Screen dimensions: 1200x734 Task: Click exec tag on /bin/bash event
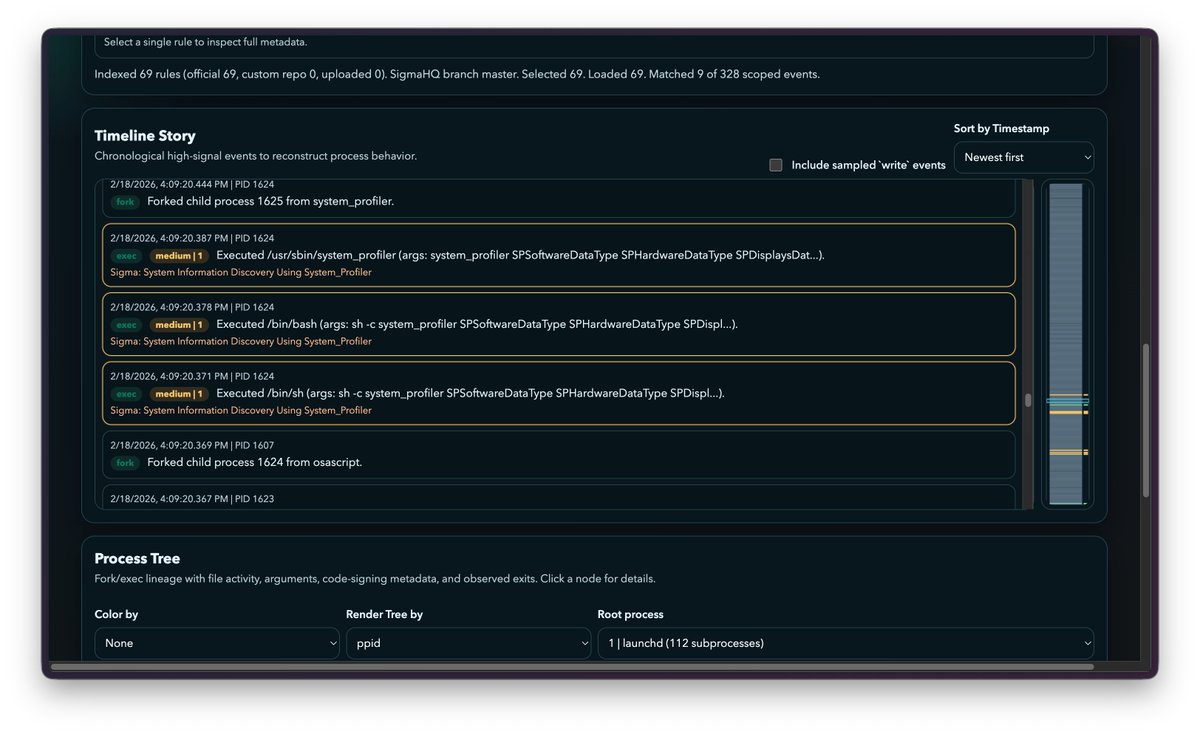coord(126,325)
